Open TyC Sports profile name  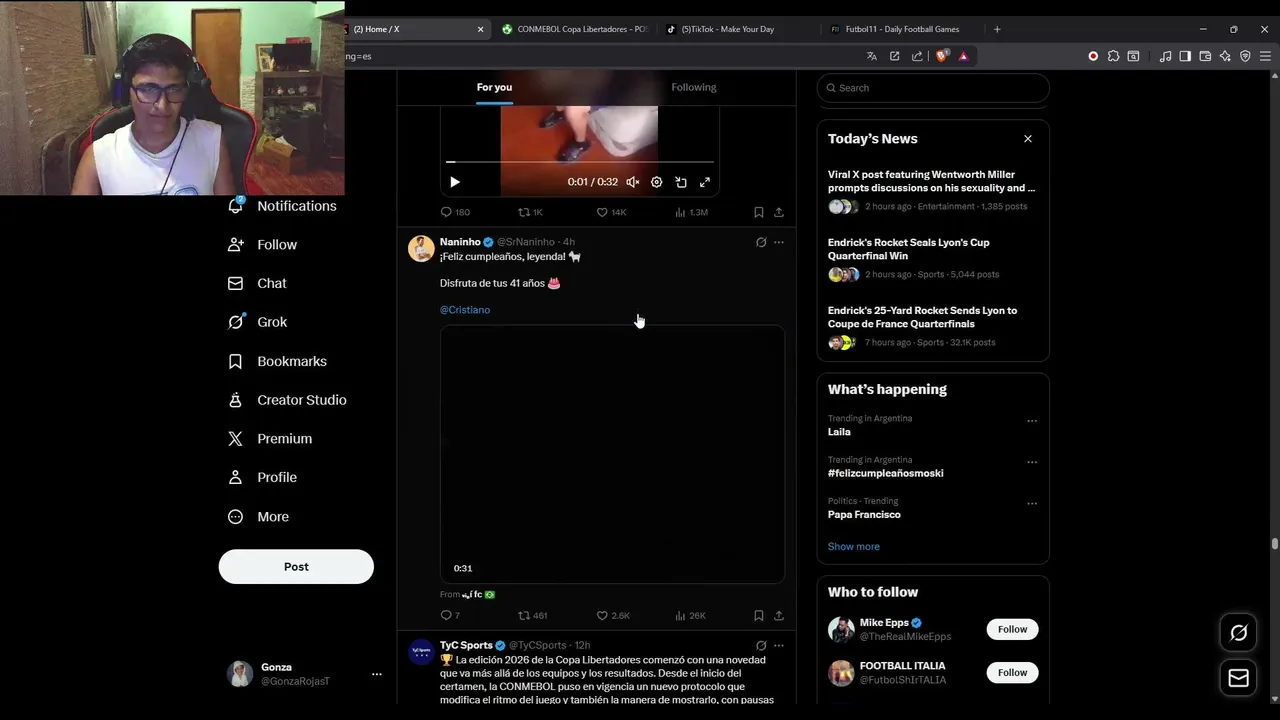(466, 645)
